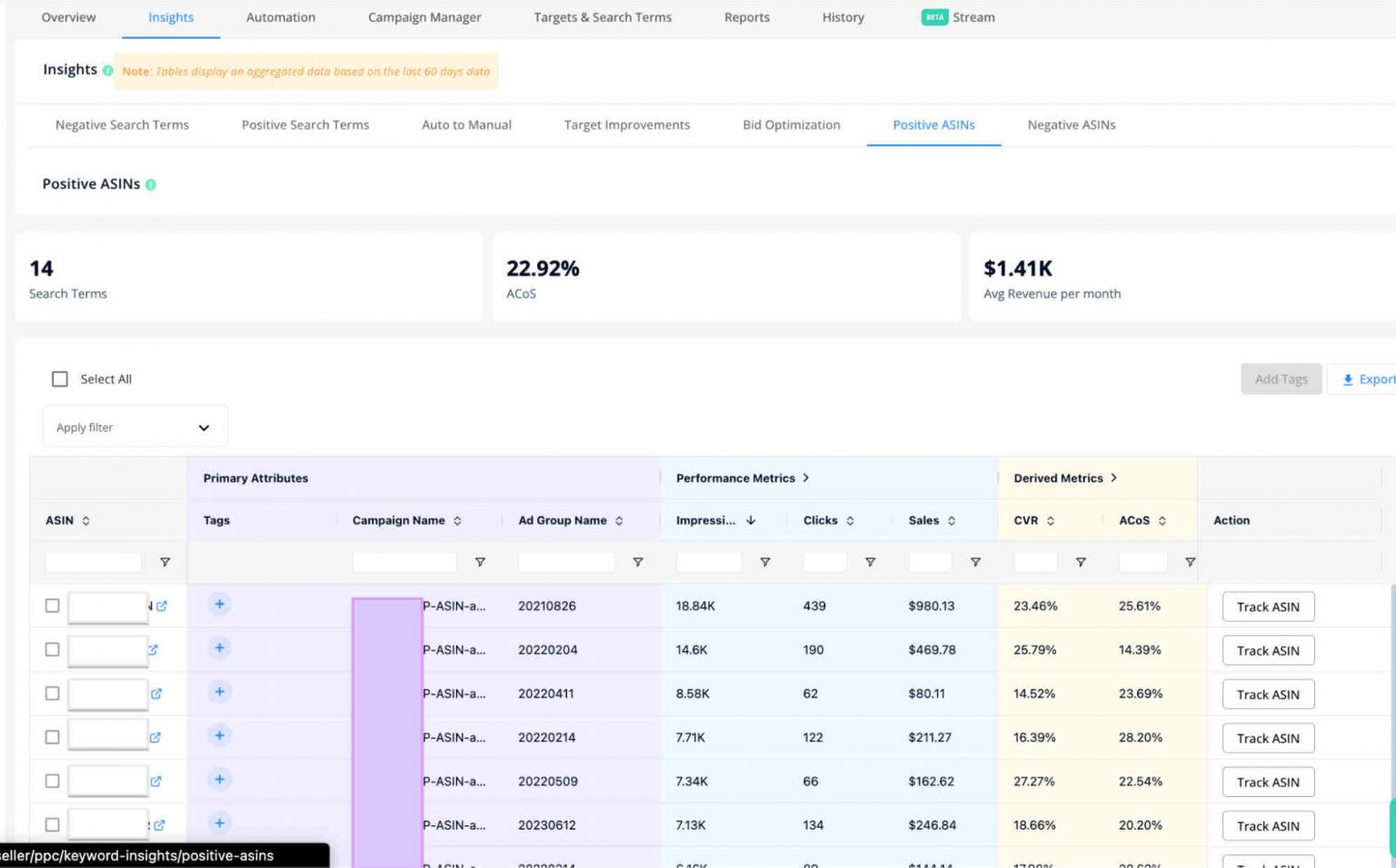The width and height of the screenshot is (1396, 868).
Task: Open the filter funnel on Campaign Name column
Action: (480, 562)
